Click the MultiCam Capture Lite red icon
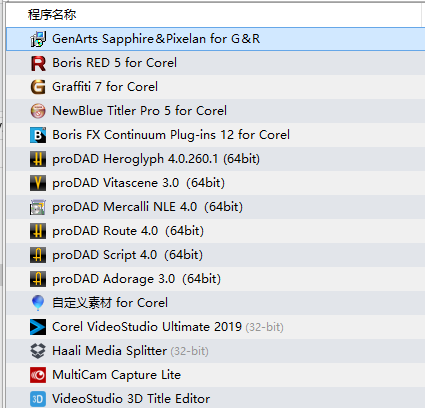Screen dimensions: 425x408 [x=38, y=375]
